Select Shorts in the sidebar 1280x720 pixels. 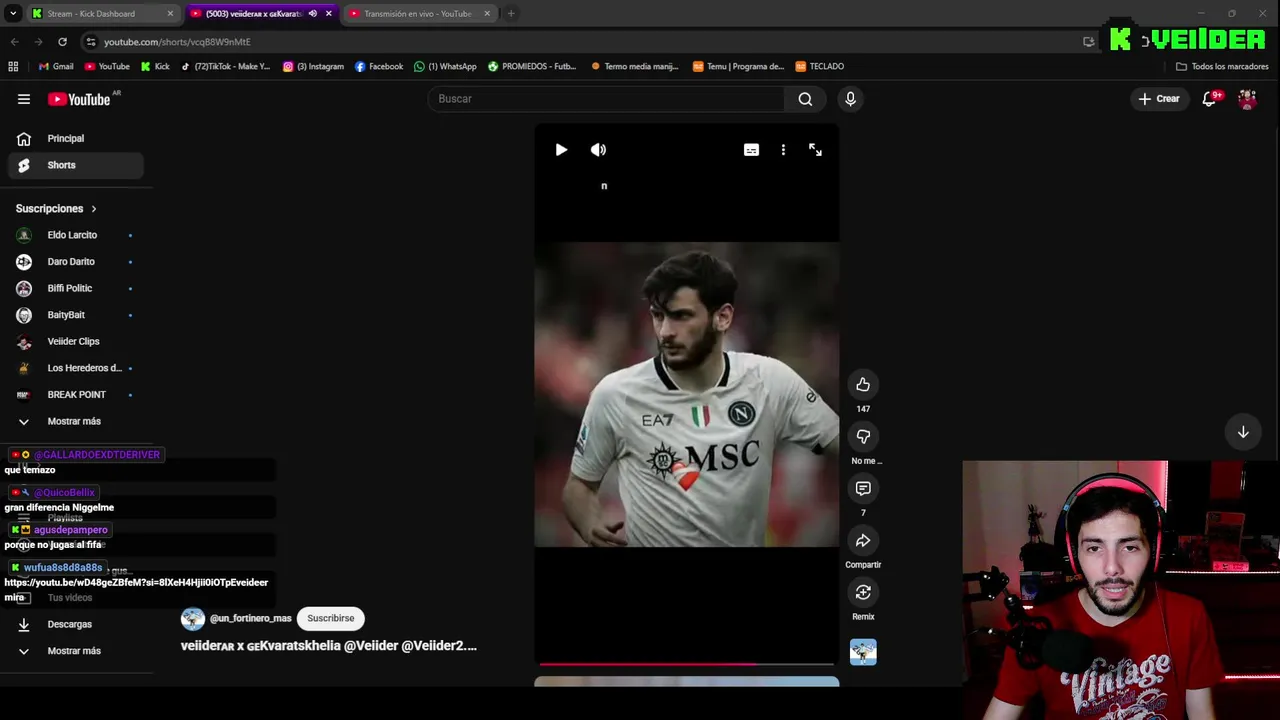click(x=76, y=165)
